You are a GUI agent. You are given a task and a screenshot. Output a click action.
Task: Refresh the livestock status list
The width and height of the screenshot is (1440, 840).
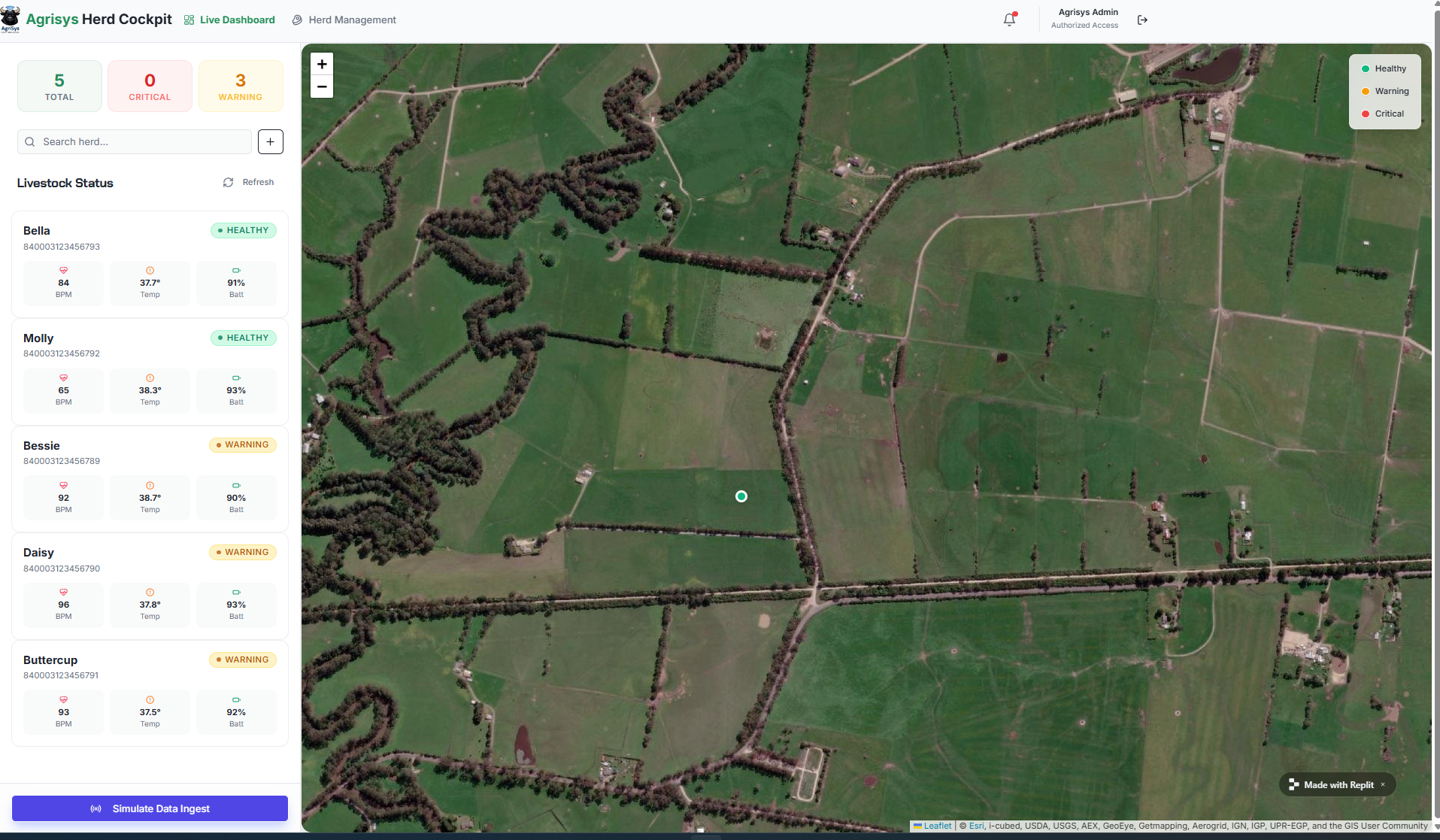pyautogui.click(x=249, y=182)
